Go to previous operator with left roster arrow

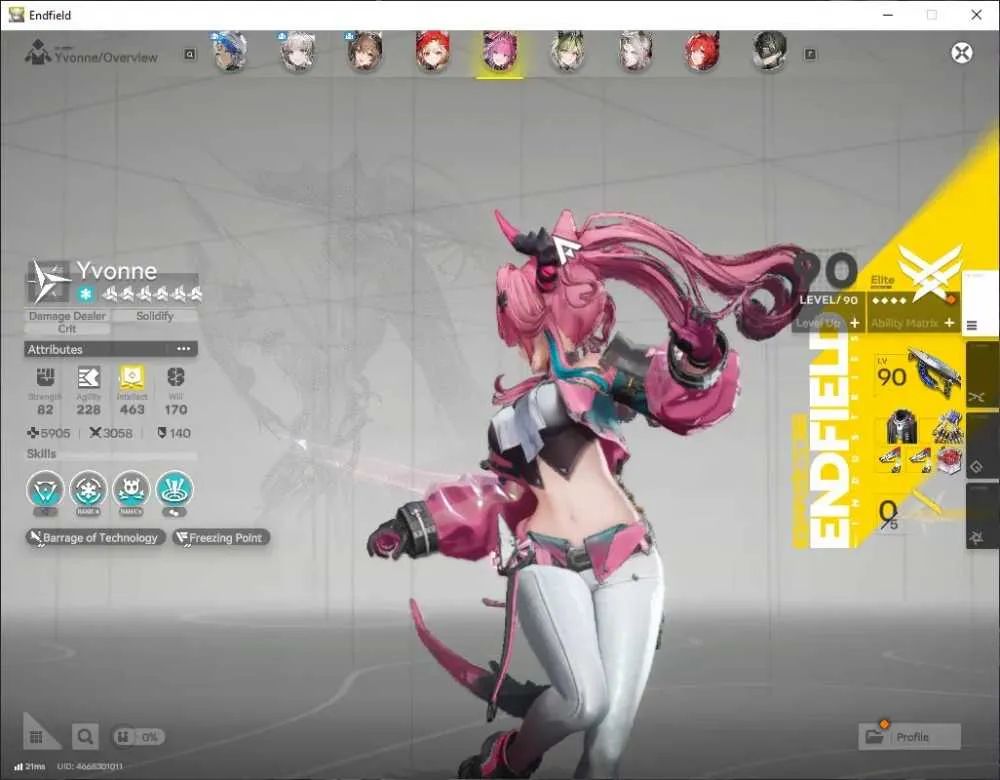(189, 55)
